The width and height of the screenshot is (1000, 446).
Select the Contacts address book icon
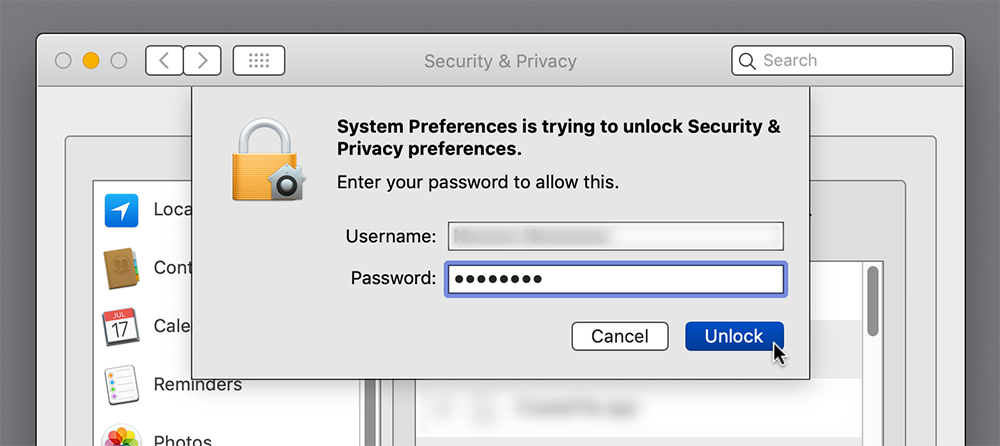tap(121, 268)
